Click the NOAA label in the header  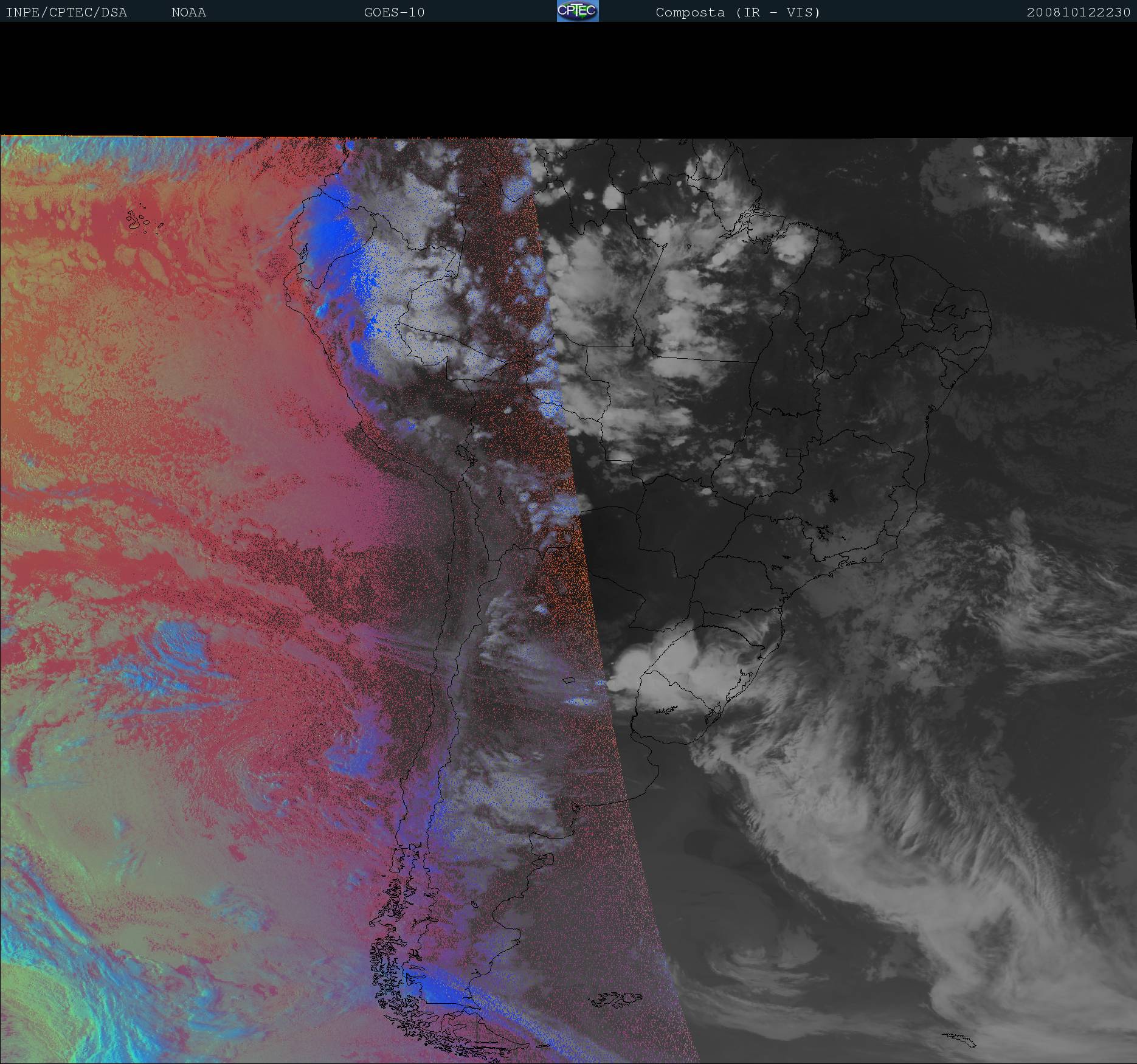tap(188, 12)
